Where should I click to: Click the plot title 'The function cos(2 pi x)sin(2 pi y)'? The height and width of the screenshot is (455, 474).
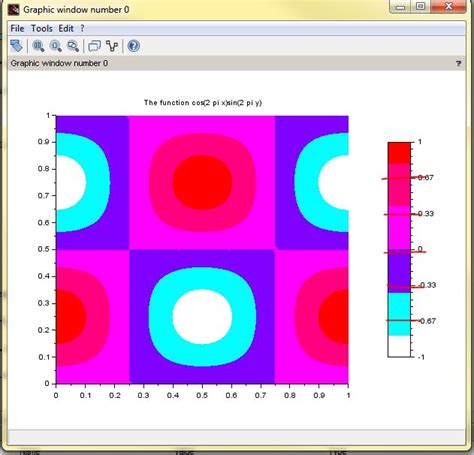tap(203, 103)
